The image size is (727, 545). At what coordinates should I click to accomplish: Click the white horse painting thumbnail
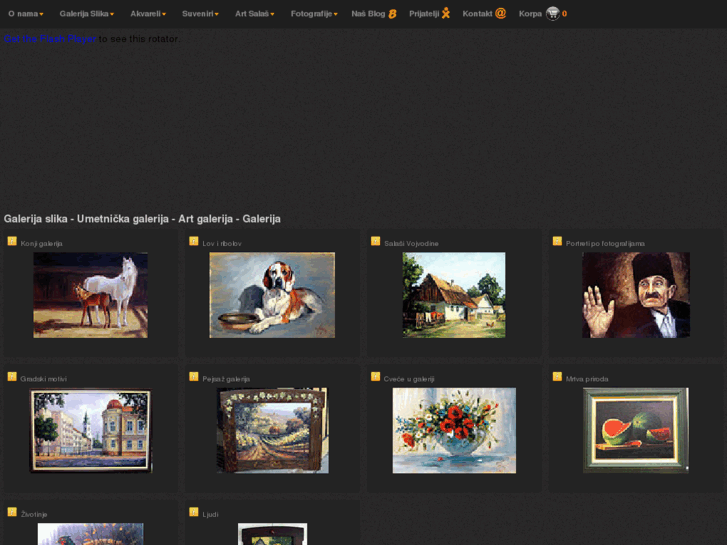(90, 295)
